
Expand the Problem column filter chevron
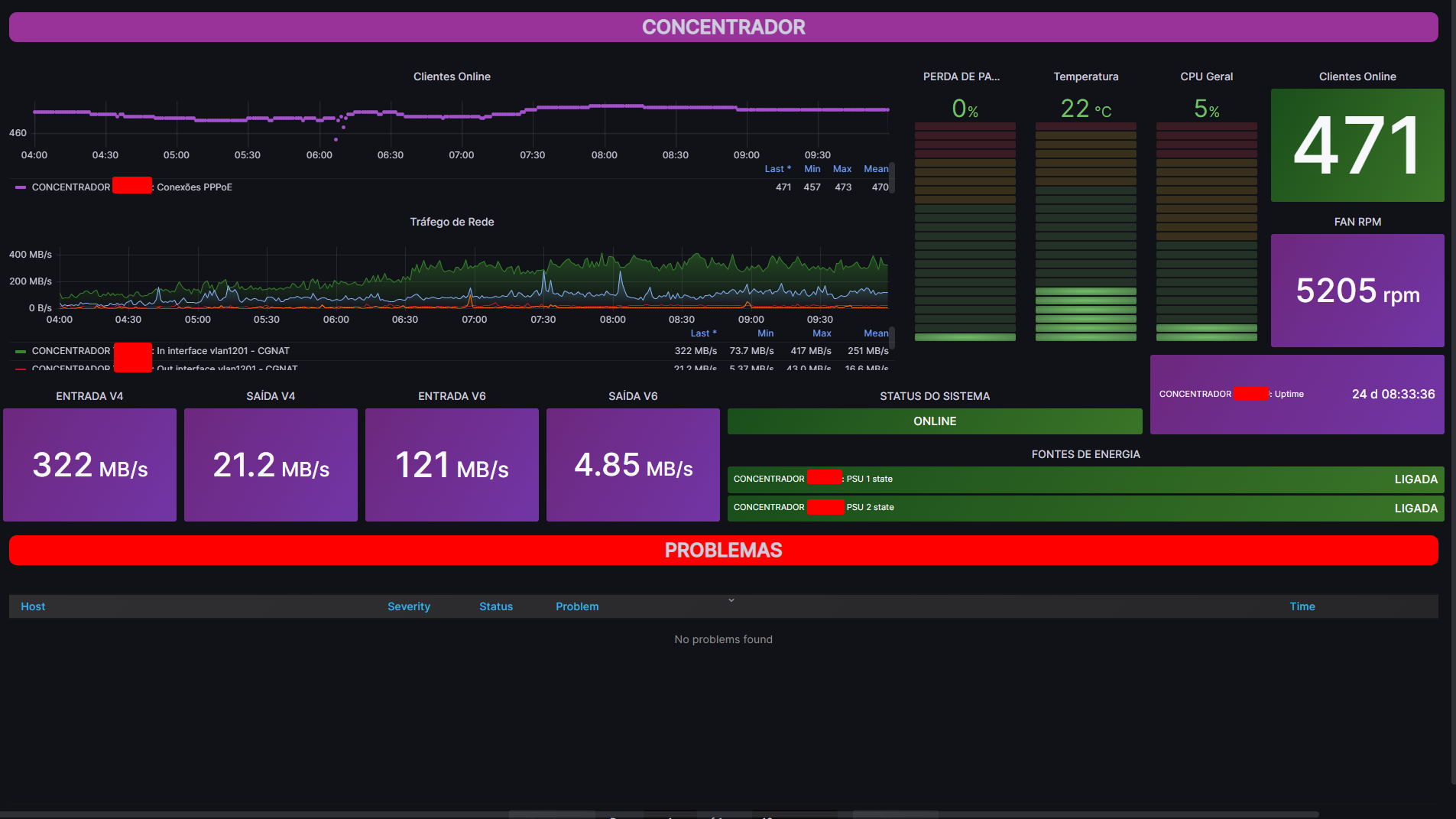pyautogui.click(x=731, y=600)
